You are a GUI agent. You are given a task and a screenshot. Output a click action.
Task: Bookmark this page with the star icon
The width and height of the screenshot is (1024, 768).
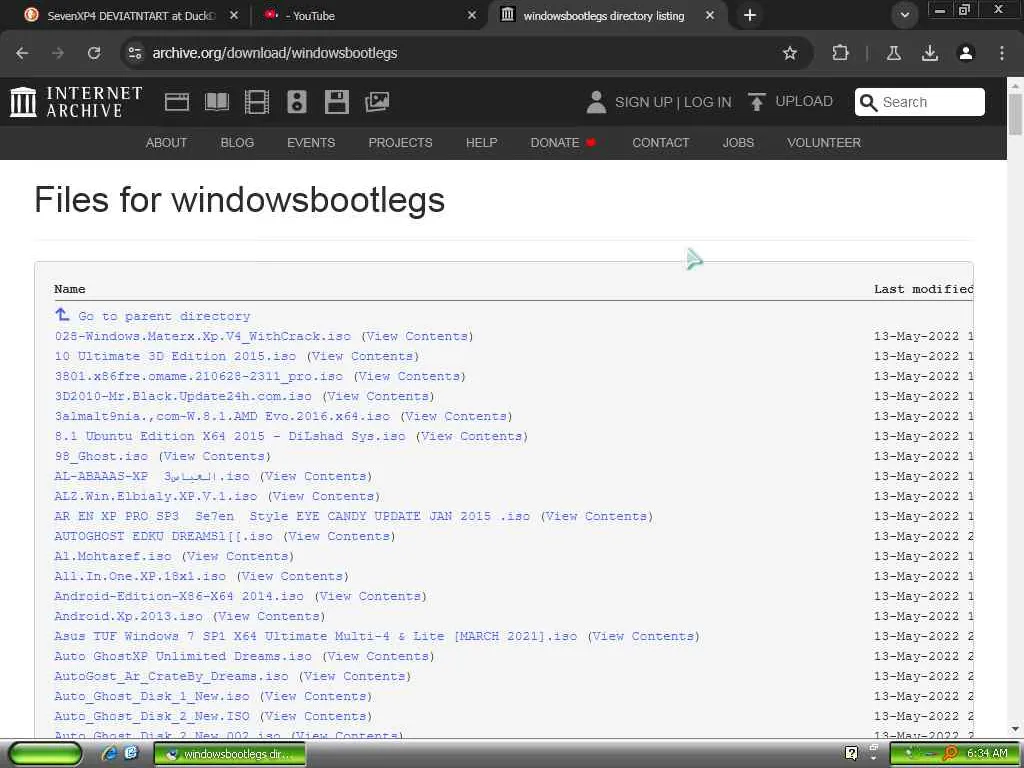(x=790, y=53)
